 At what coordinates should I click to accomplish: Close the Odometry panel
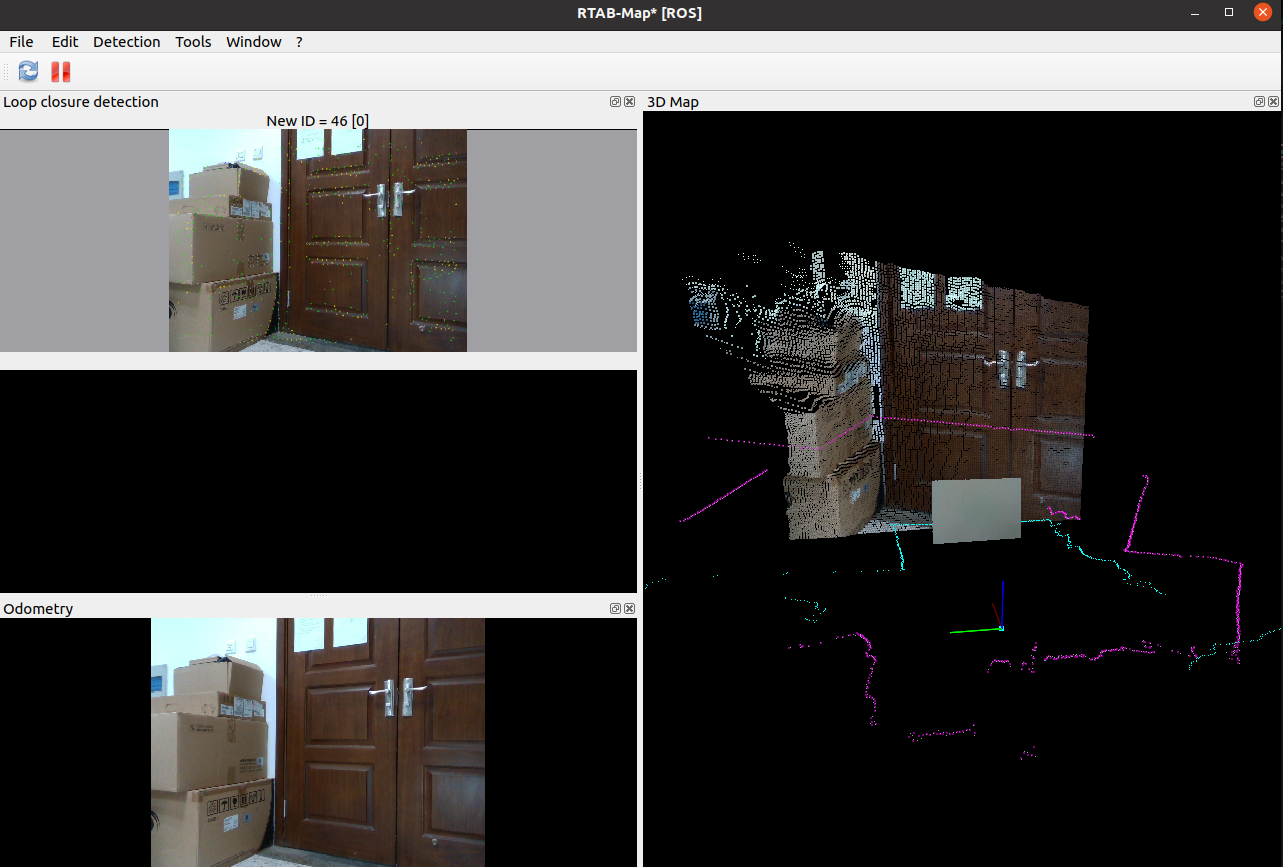click(629, 608)
